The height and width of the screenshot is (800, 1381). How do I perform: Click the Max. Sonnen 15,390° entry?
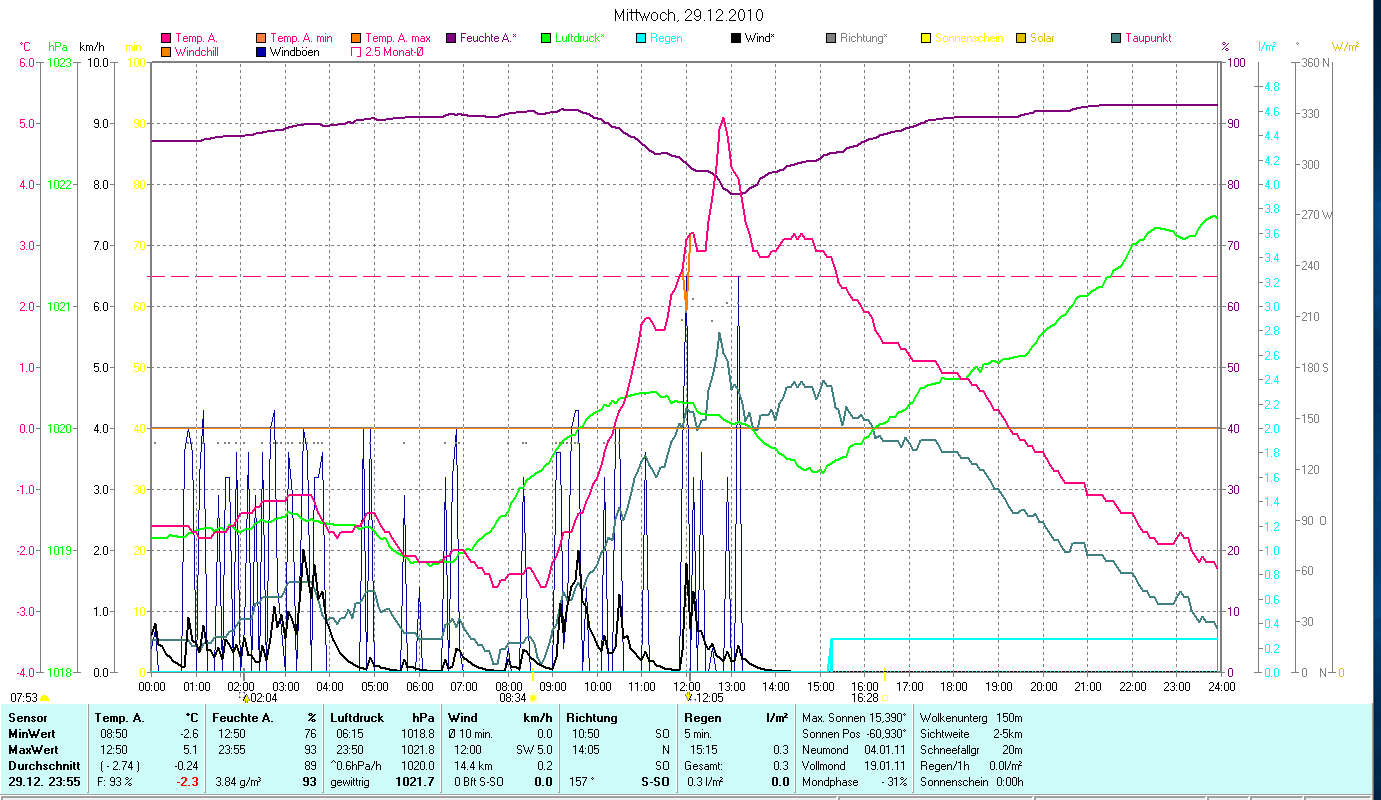[854, 718]
